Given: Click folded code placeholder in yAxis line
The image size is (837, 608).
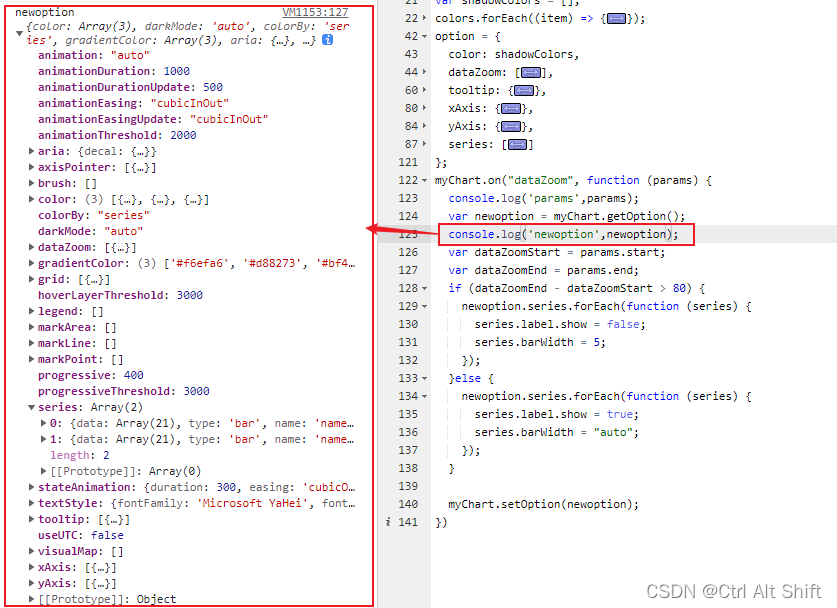Looking at the screenshot, I should point(511,127).
